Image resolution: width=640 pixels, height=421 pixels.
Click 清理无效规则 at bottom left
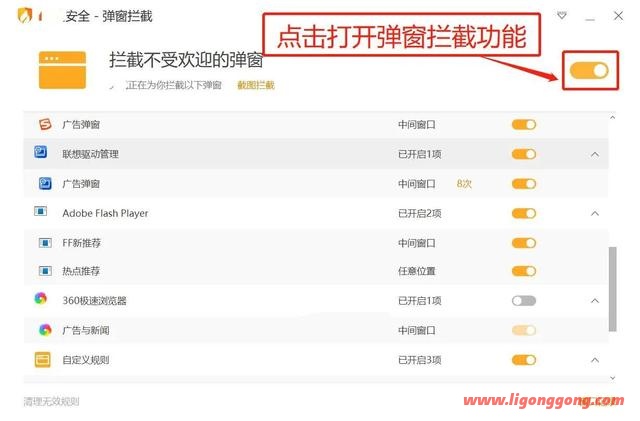point(51,401)
